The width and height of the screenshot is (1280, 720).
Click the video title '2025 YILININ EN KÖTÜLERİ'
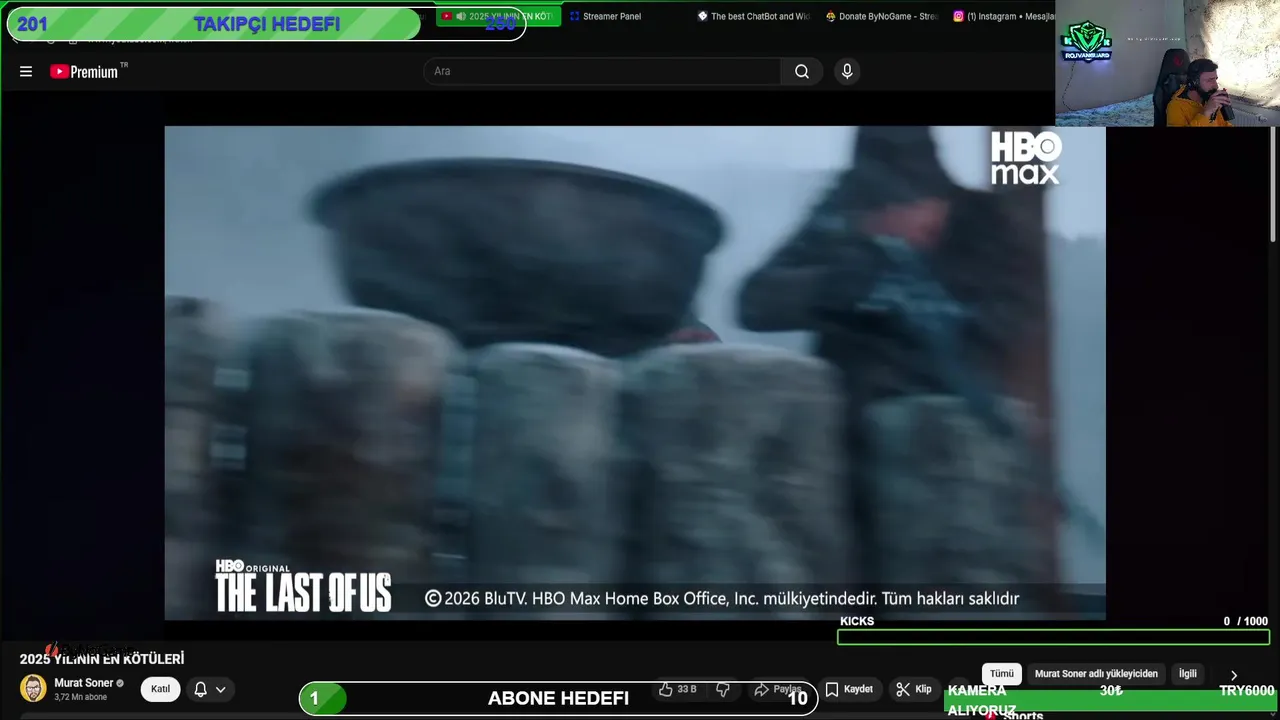pos(102,659)
